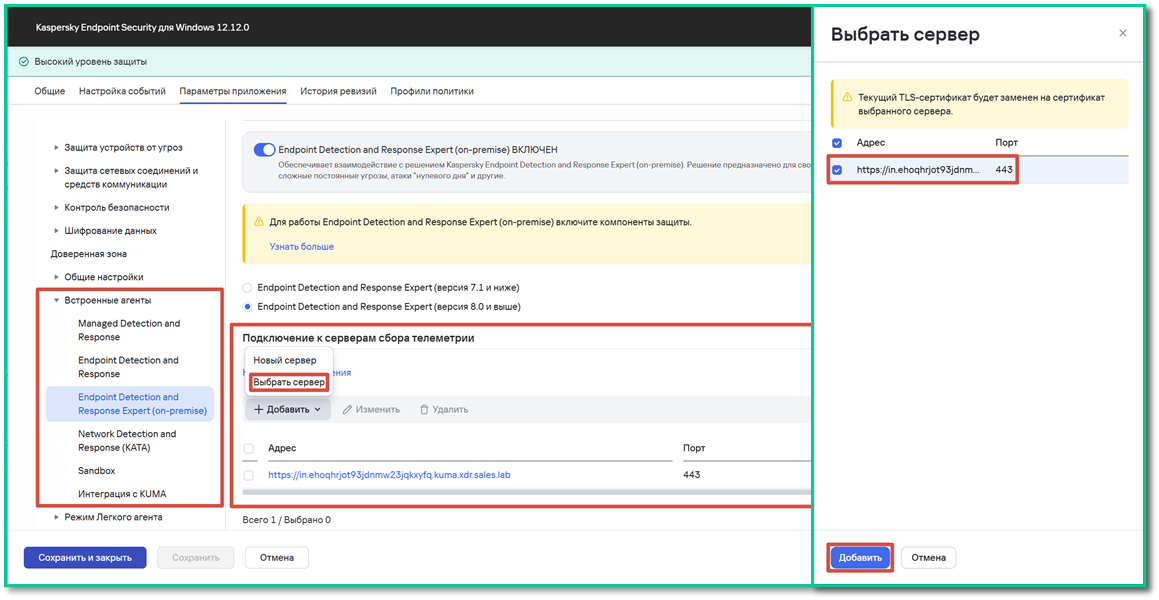Viewport: 1159px width, 600px height.
Task: Open the kuma.xdr.sales.lab server link
Action: 389,475
